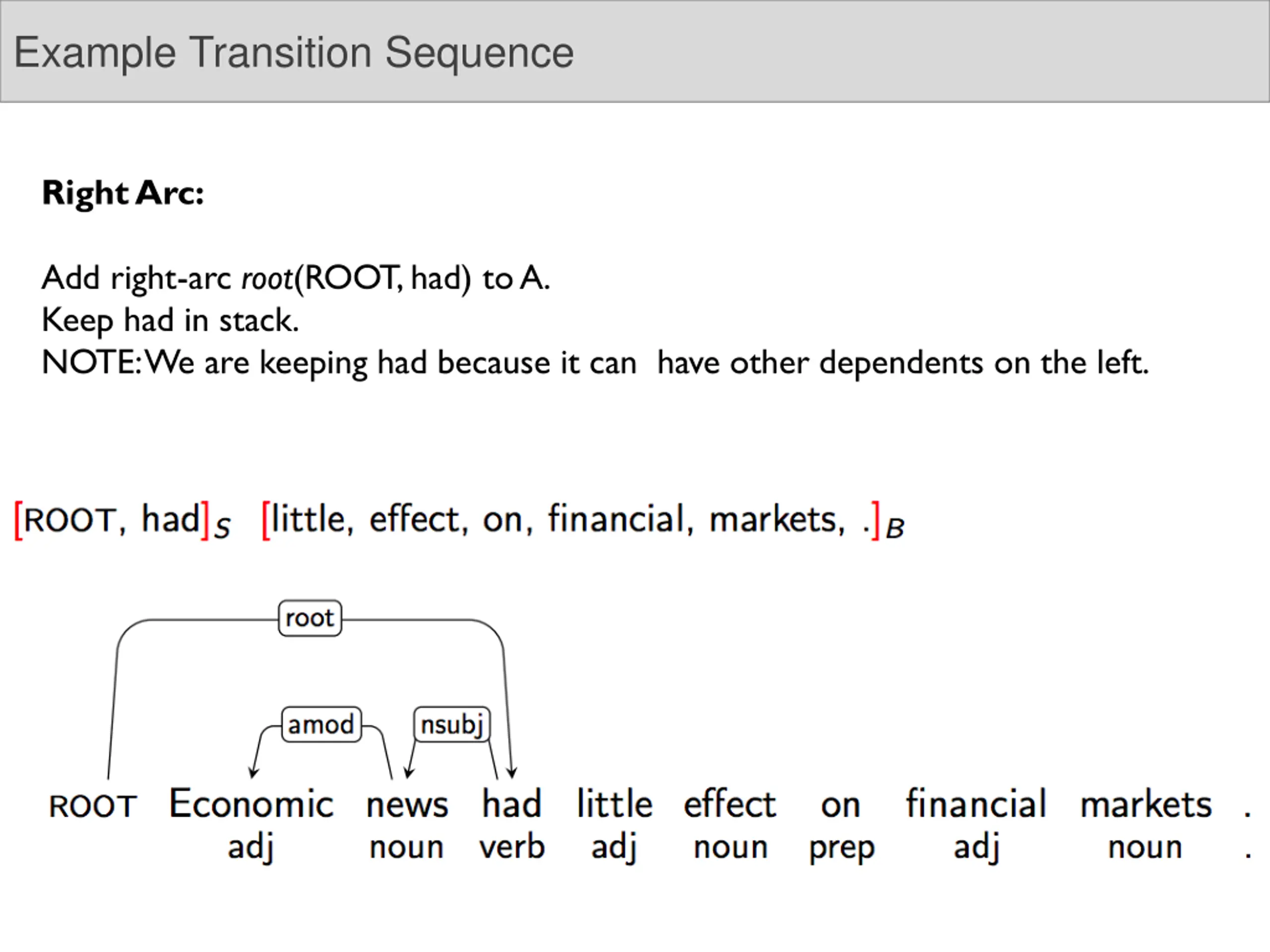
Task: Select the bold "Right Arc:" heading
Action: click(123, 193)
